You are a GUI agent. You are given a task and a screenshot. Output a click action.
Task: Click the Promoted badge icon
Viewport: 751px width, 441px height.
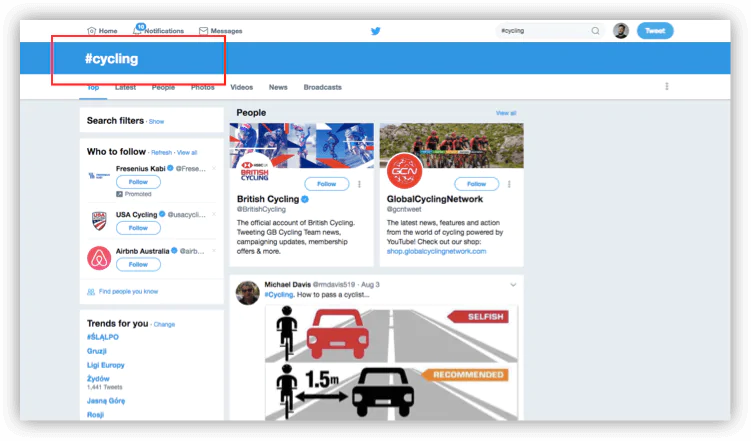[x=119, y=194]
